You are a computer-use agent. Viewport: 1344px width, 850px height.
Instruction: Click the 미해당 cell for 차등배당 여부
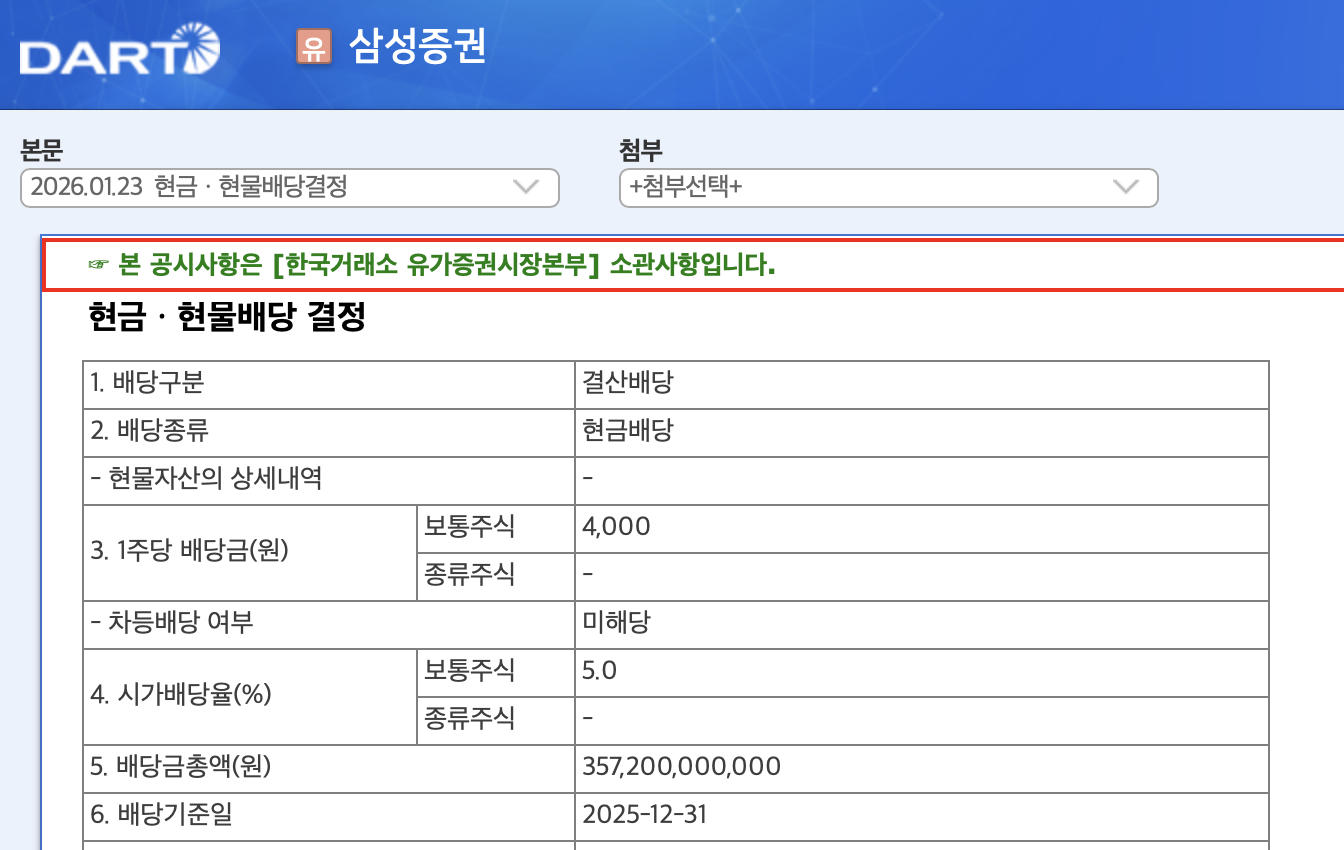point(616,623)
